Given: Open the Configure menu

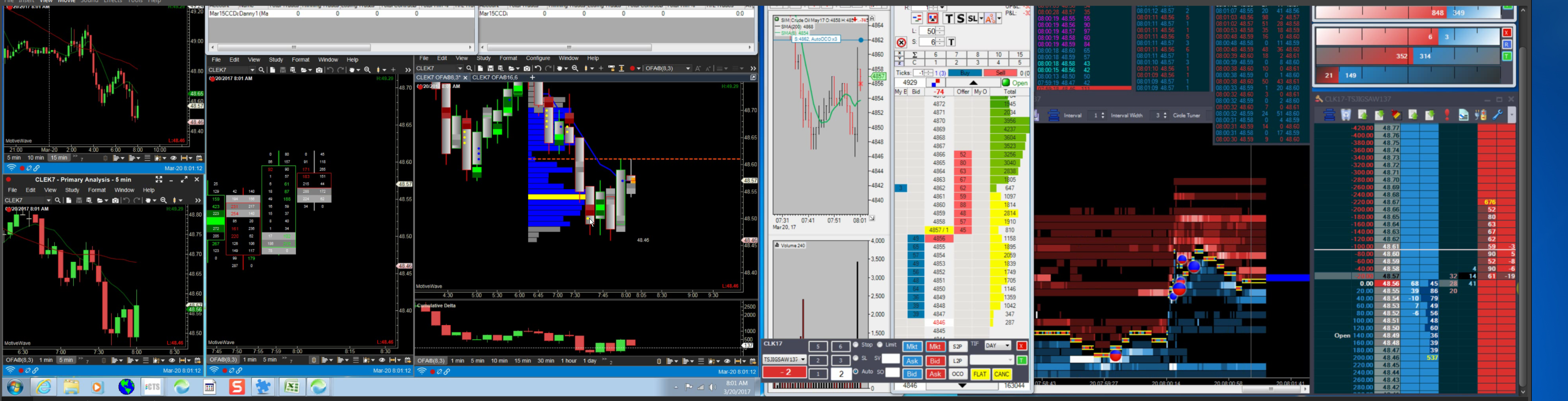Looking at the screenshot, I should 538,59.
